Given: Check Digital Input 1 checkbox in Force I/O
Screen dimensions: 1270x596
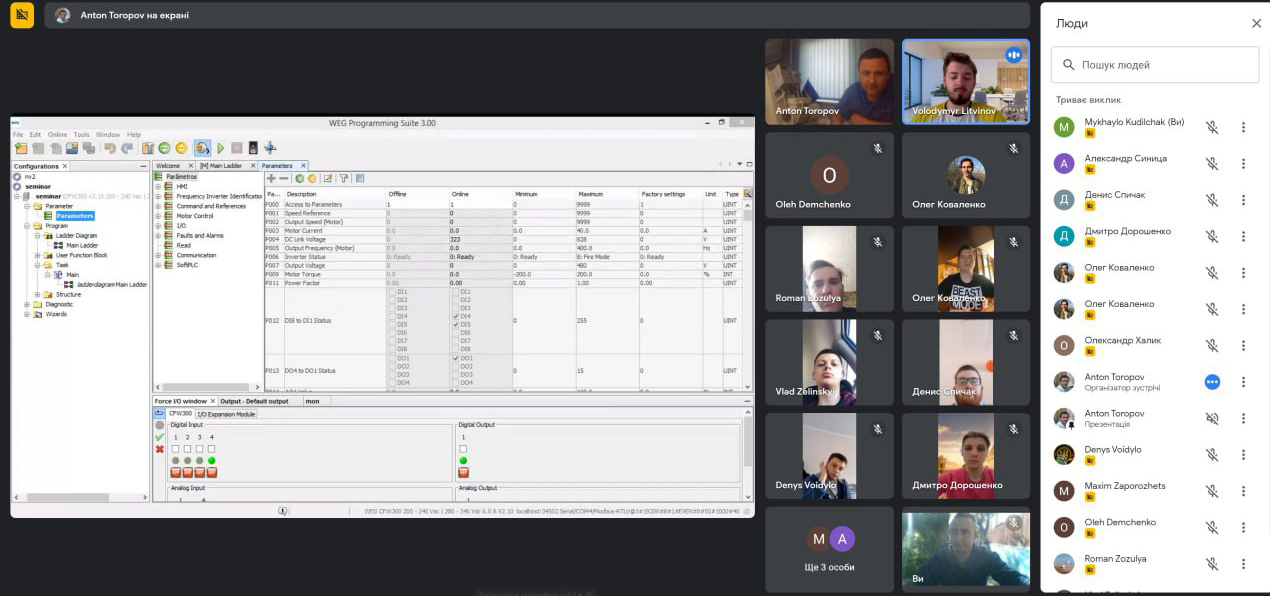Looking at the screenshot, I should pos(176,448).
